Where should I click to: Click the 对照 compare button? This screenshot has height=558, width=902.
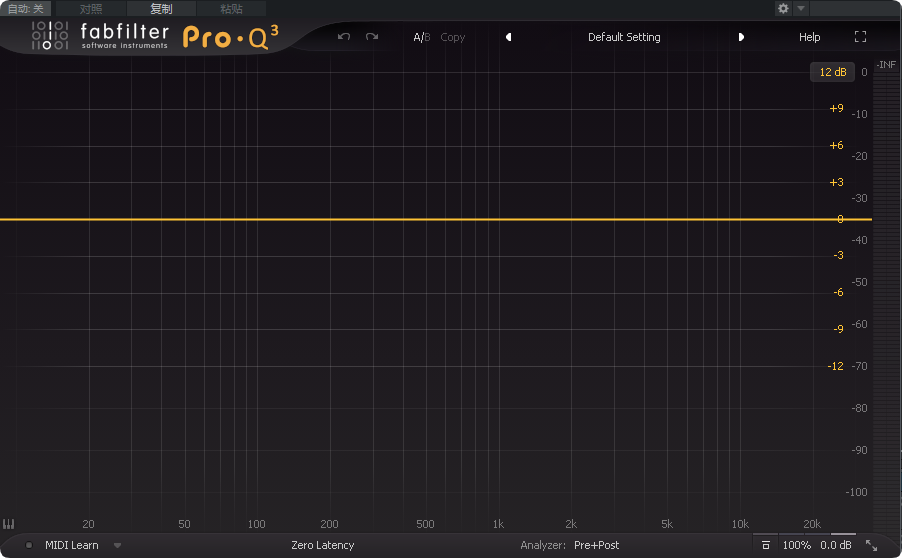91,9
